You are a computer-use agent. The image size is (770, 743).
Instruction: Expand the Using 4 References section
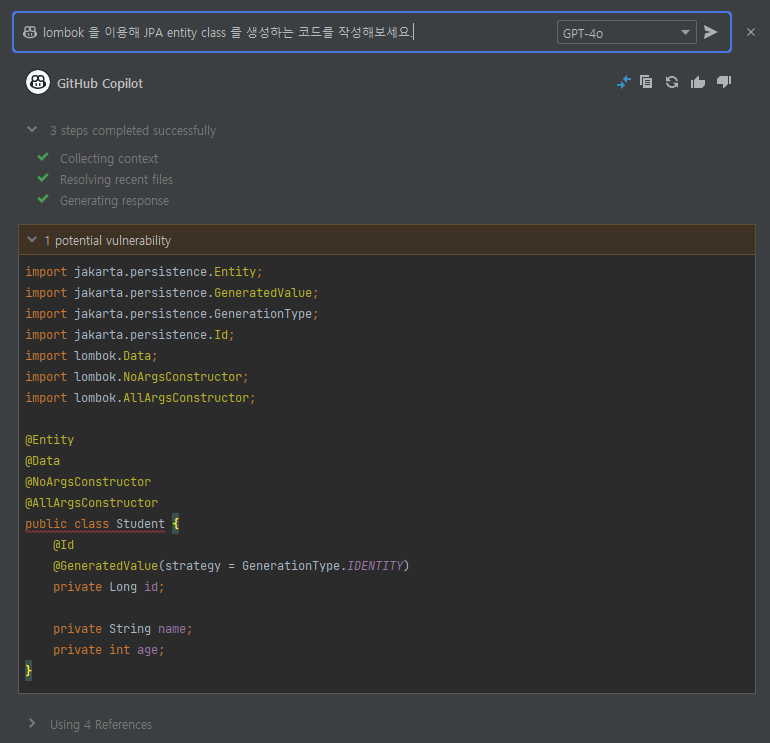coord(32,723)
